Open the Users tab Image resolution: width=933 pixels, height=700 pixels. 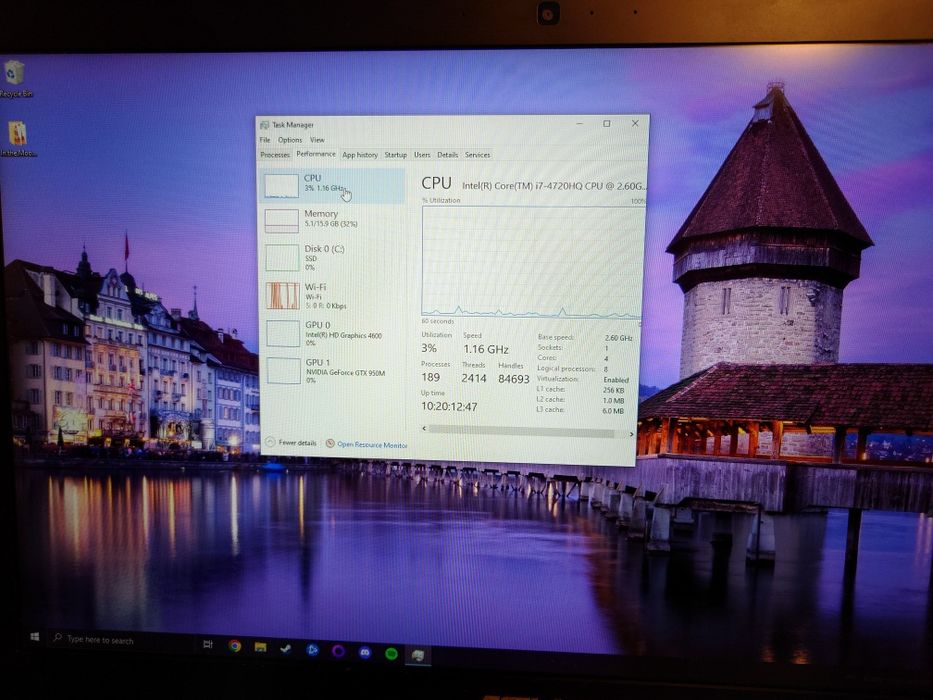(422, 155)
